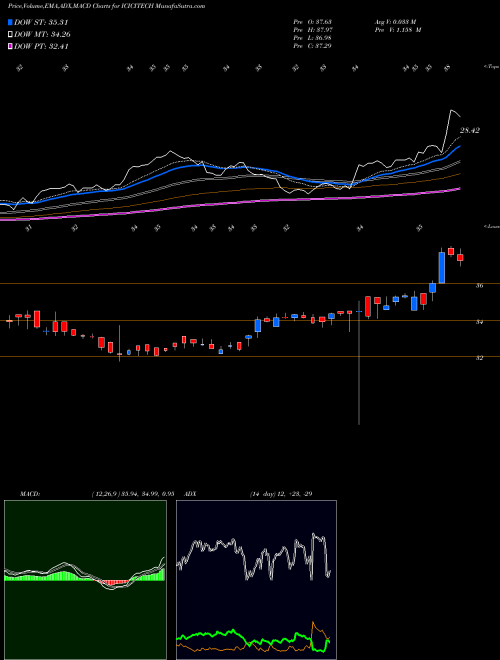Select the 'DOW PT: 32.41' legend text

click(x=41, y=46)
